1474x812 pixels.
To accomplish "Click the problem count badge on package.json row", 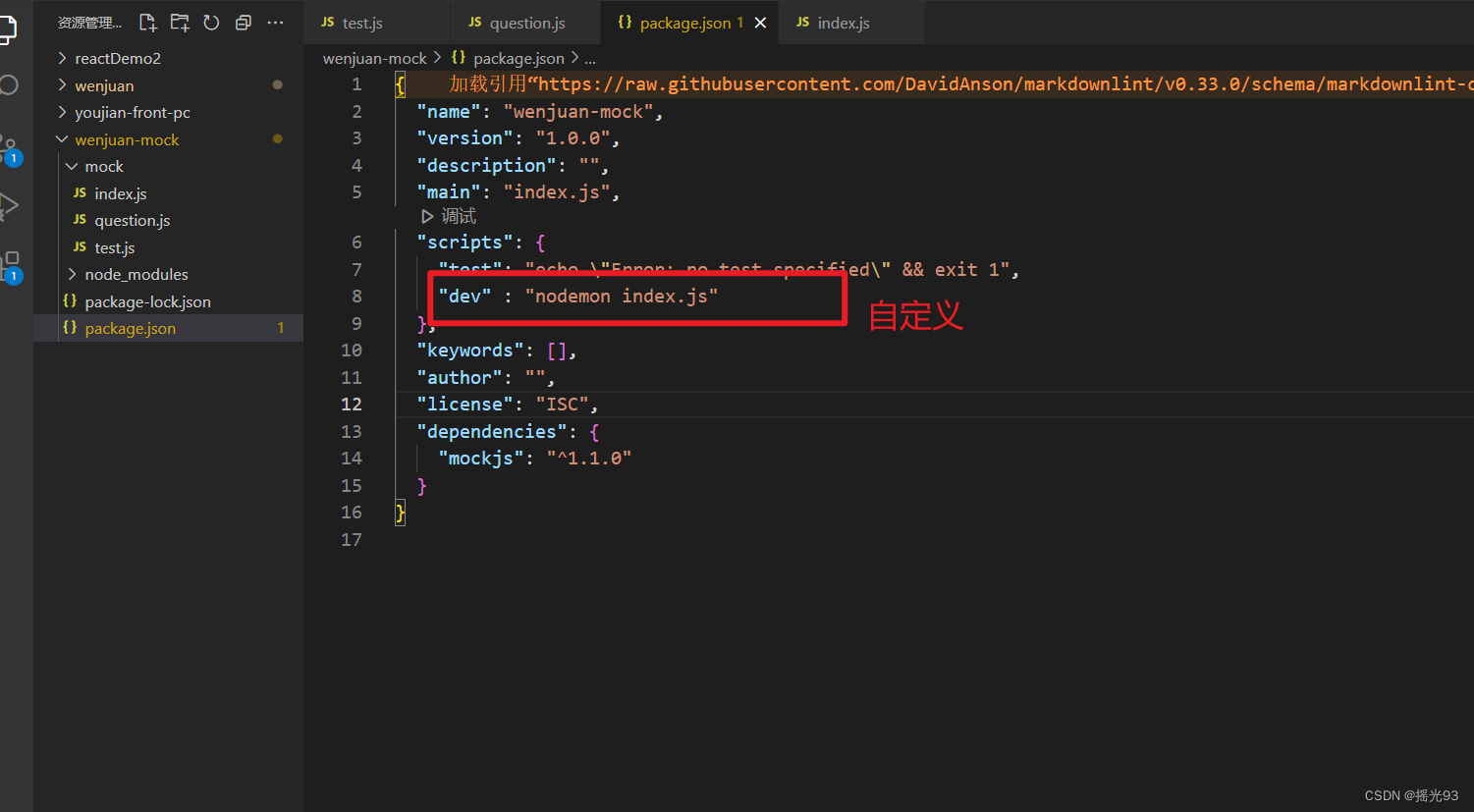I will click(x=281, y=328).
